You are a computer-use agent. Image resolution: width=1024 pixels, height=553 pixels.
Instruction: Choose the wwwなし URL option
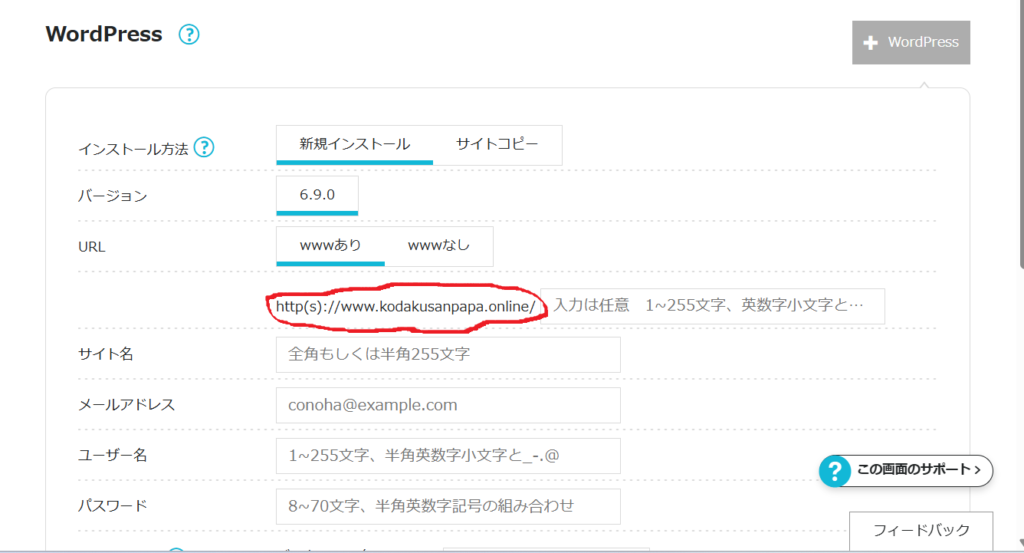(438, 245)
